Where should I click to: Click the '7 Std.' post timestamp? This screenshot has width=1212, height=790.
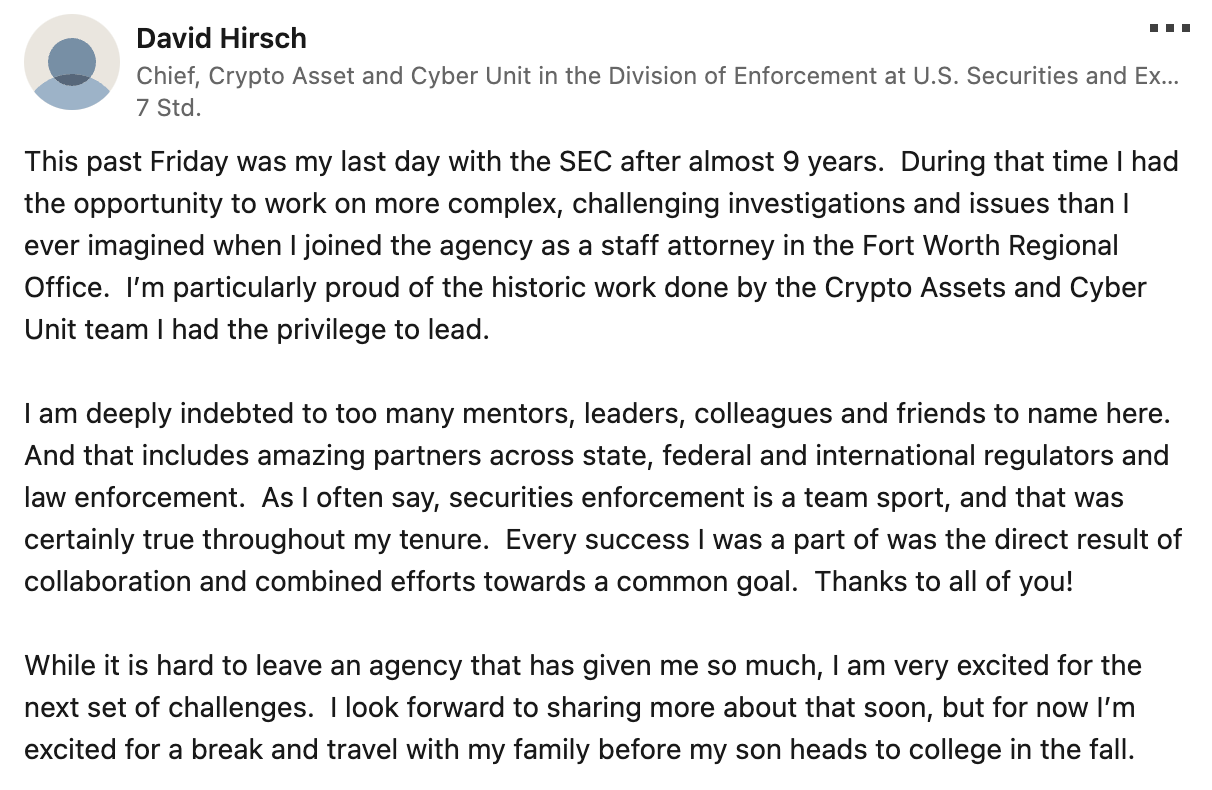point(168,108)
